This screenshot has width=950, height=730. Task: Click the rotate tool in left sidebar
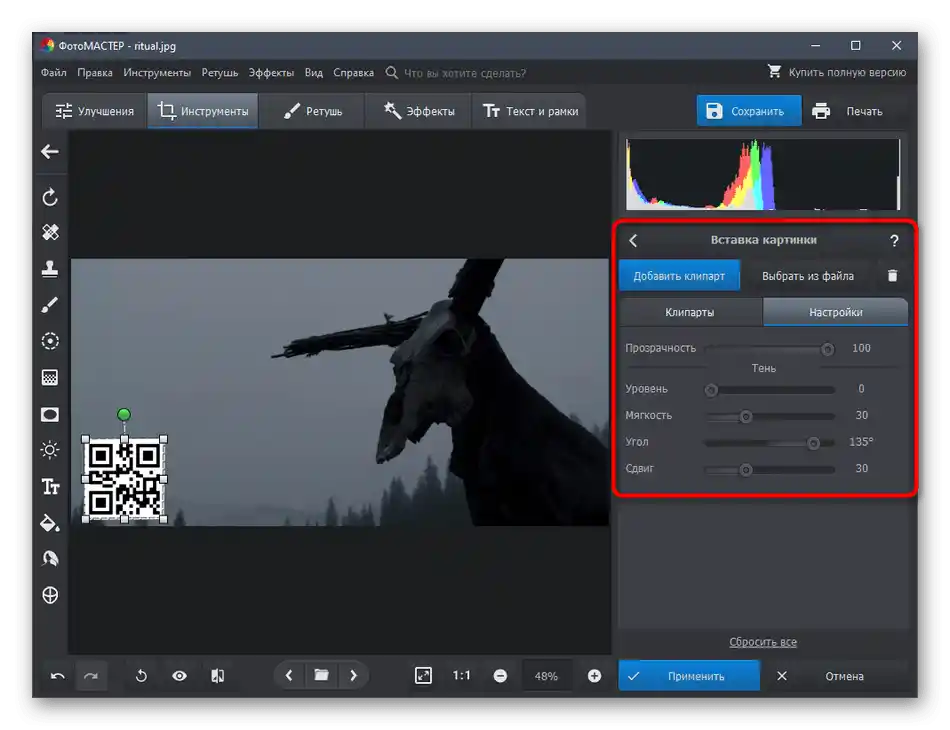tap(50, 197)
